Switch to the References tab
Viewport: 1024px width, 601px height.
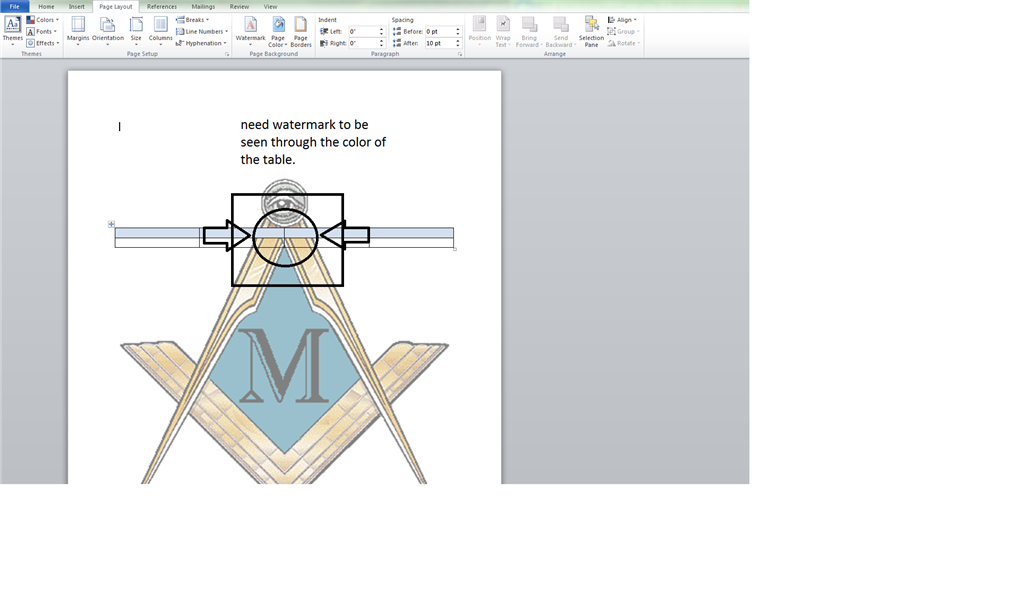point(161,7)
